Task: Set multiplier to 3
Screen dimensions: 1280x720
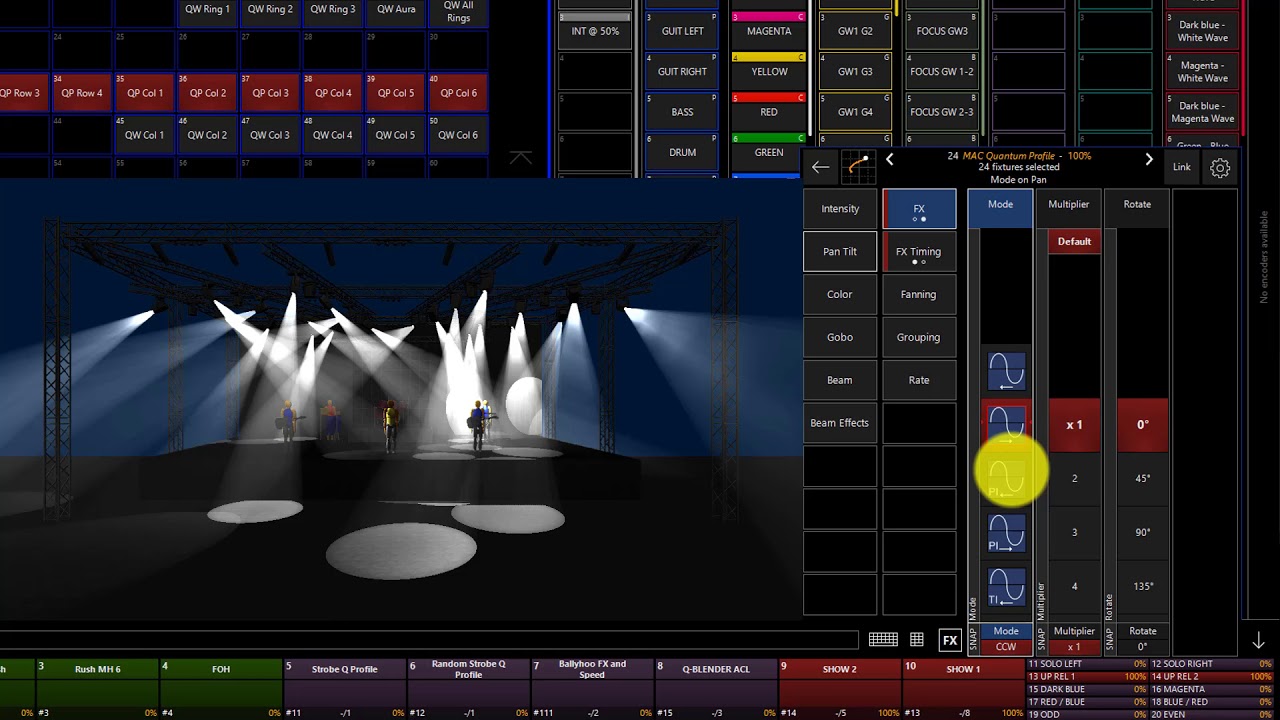Action: coord(1074,532)
